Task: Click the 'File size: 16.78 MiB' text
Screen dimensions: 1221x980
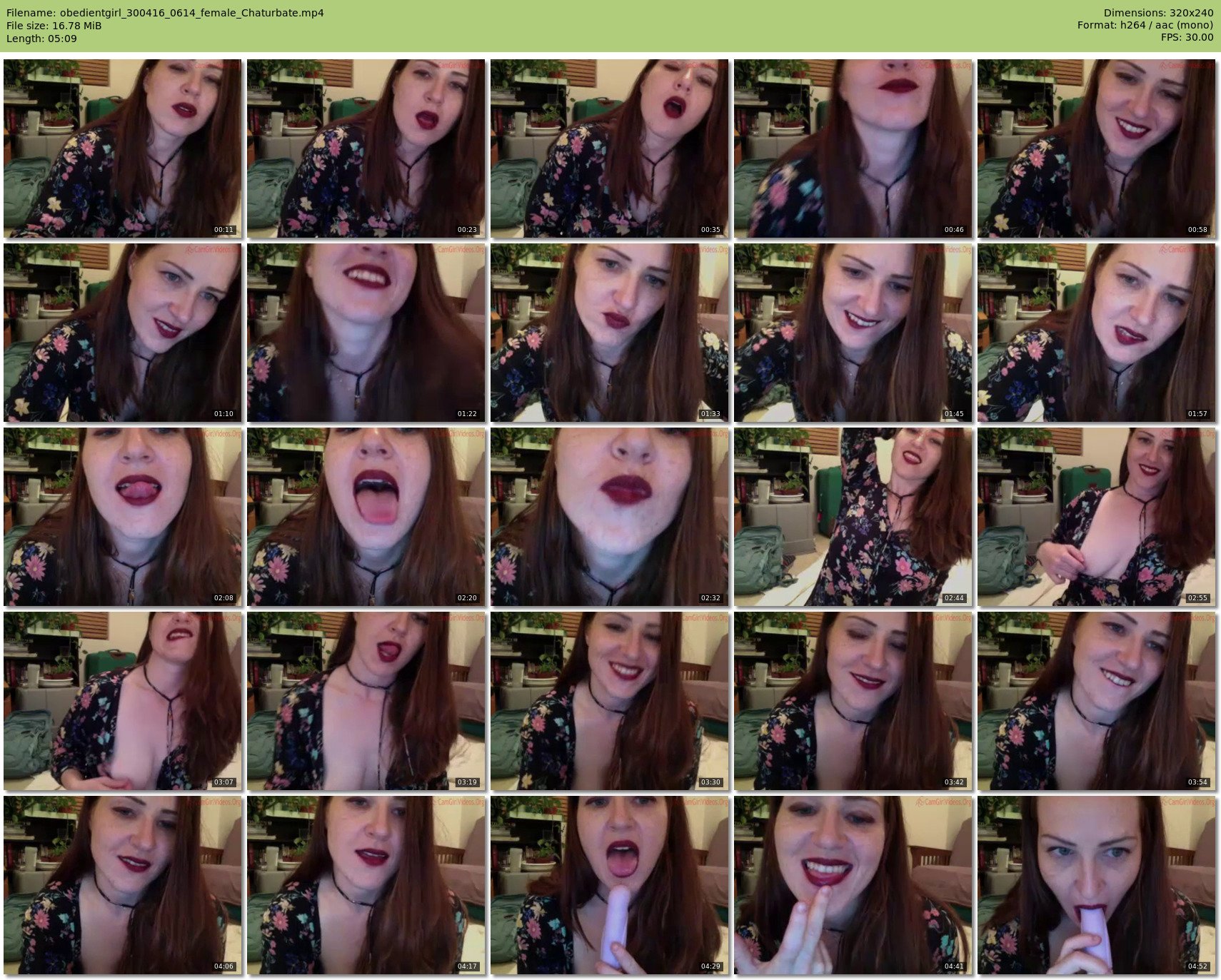Action: pos(54,26)
